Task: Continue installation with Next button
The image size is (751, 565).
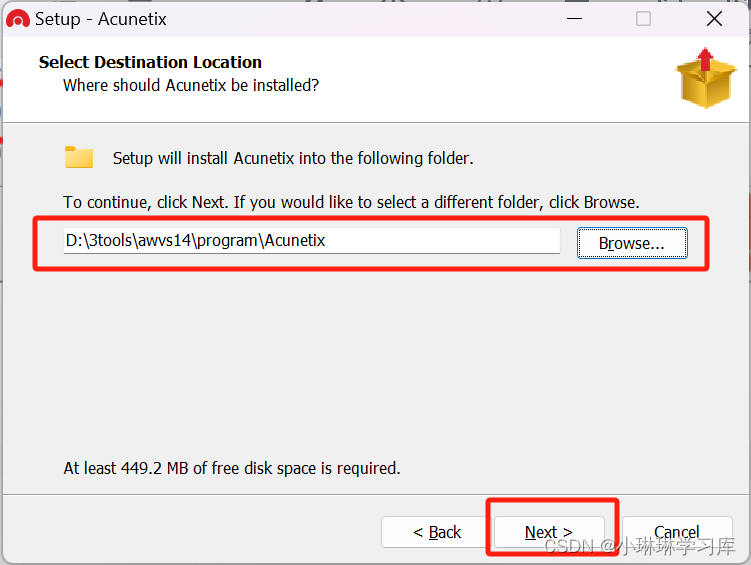Action: [549, 532]
